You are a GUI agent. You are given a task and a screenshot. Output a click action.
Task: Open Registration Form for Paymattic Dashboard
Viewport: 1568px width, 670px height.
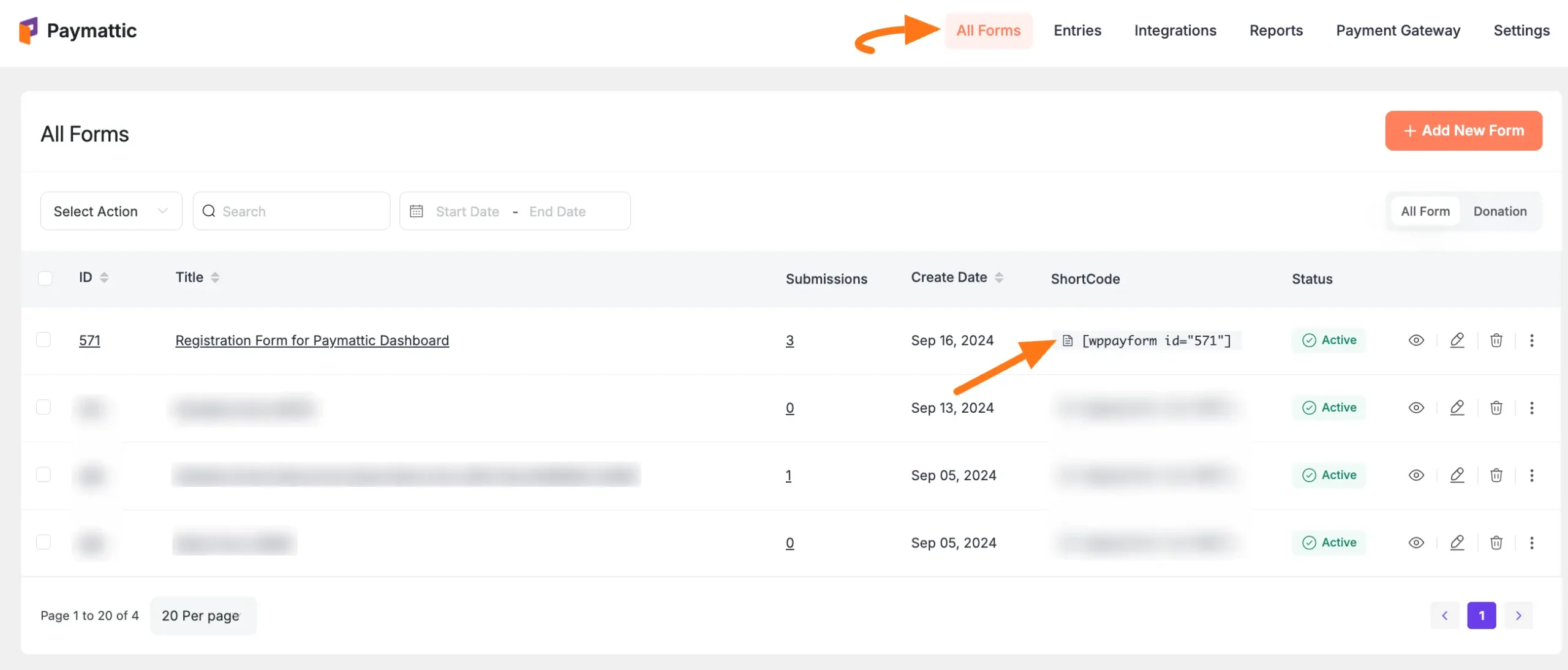point(312,341)
